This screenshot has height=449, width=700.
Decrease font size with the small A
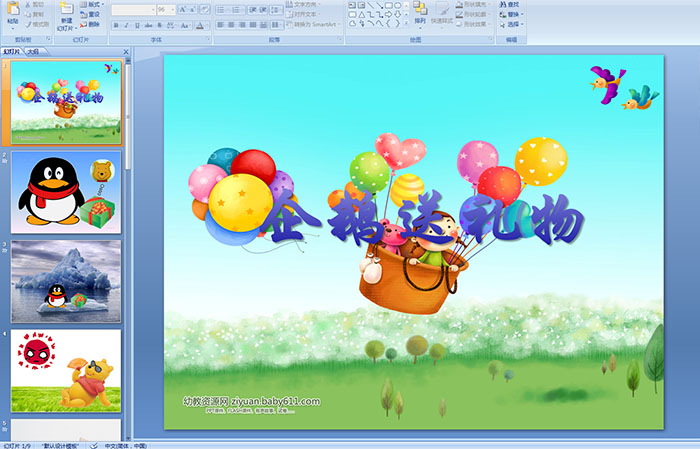pos(193,10)
